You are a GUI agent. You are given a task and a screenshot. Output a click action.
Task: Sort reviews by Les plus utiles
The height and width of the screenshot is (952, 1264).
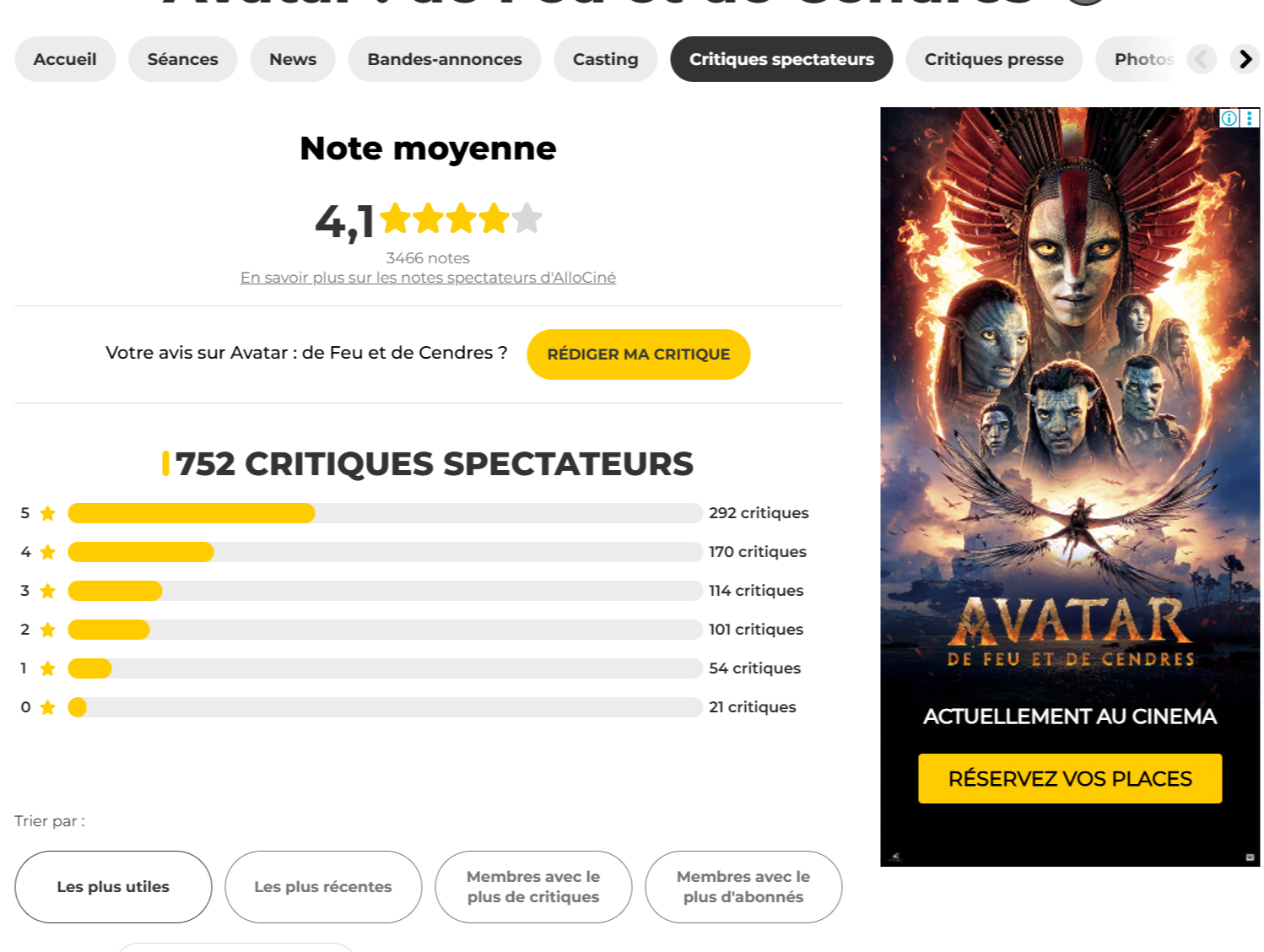(113, 887)
